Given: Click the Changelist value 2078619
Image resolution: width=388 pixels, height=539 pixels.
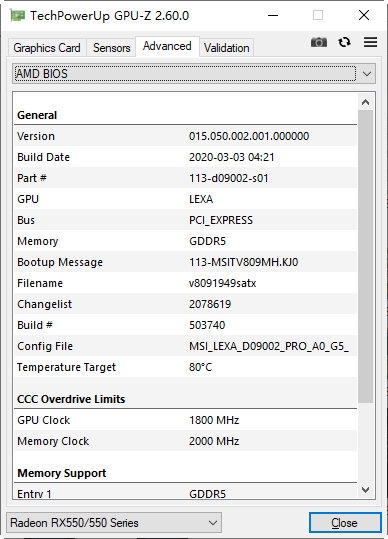Looking at the screenshot, I should click(x=210, y=304).
